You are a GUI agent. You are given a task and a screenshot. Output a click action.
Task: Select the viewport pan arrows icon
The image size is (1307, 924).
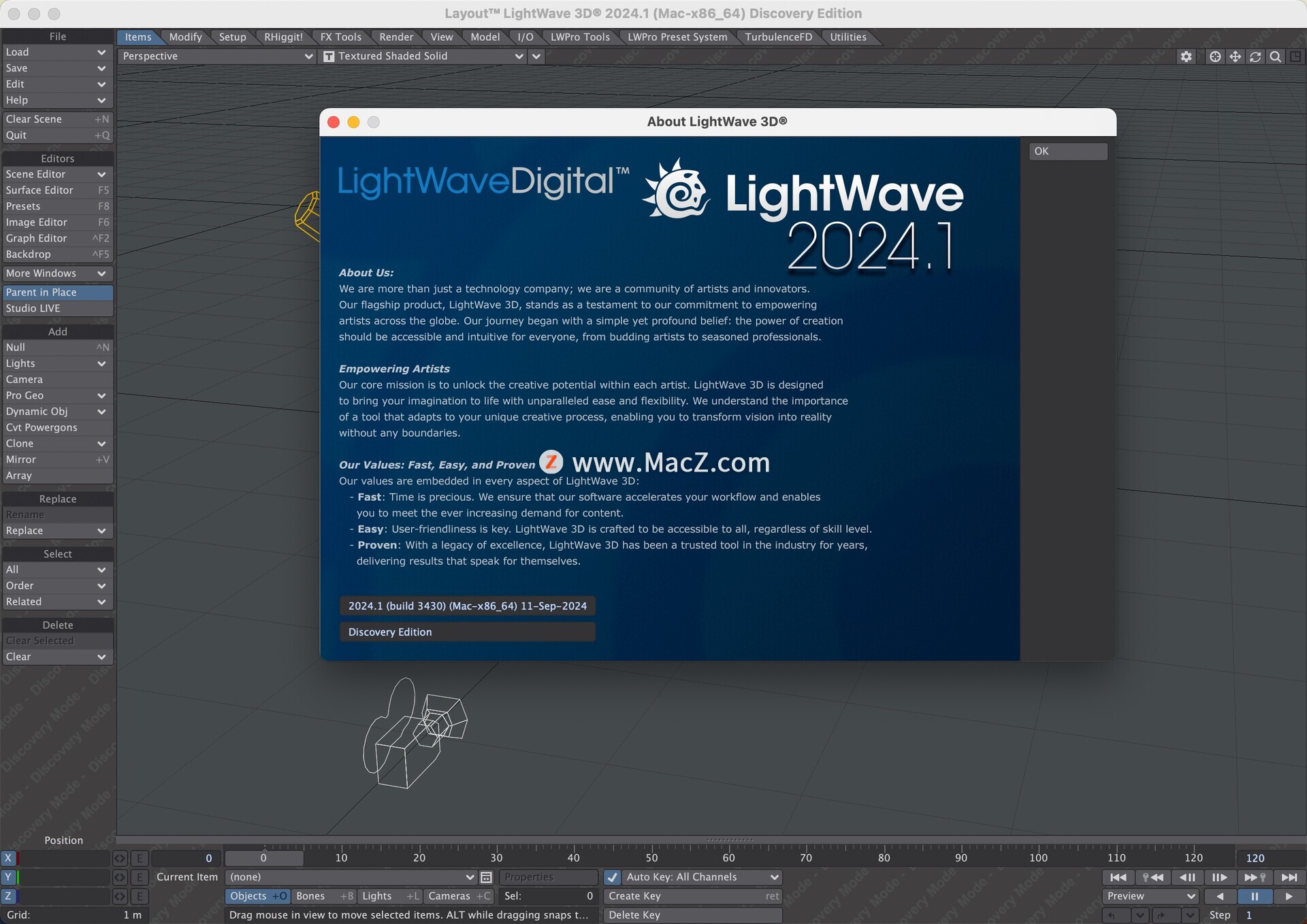pos(1235,57)
